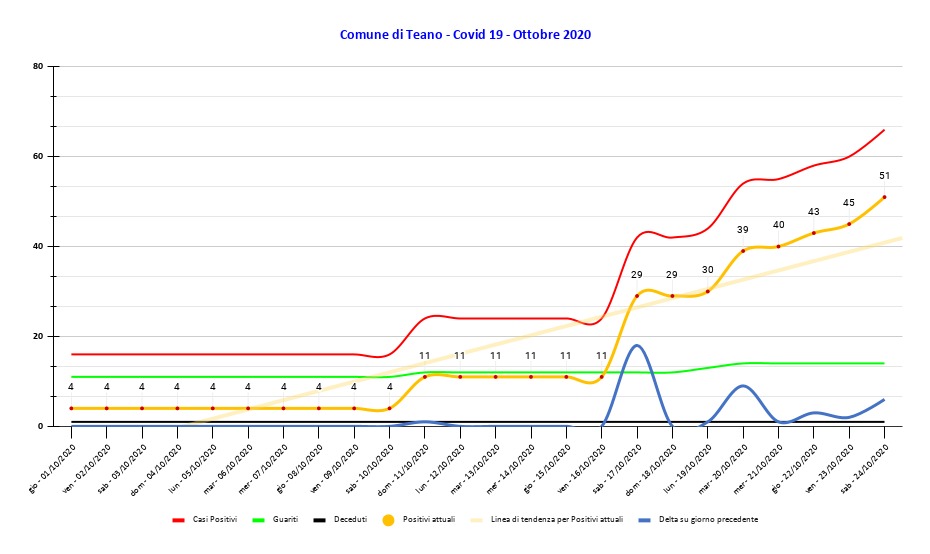930x554 pixels.
Task: Click the x-axis date lun - 19/10/2020
Action: tap(689, 469)
